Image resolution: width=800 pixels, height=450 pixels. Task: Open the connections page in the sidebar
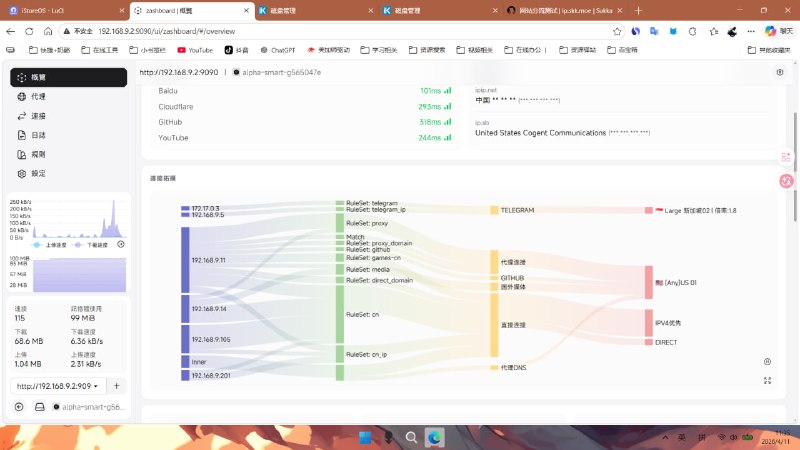click(x=68, y=116)
